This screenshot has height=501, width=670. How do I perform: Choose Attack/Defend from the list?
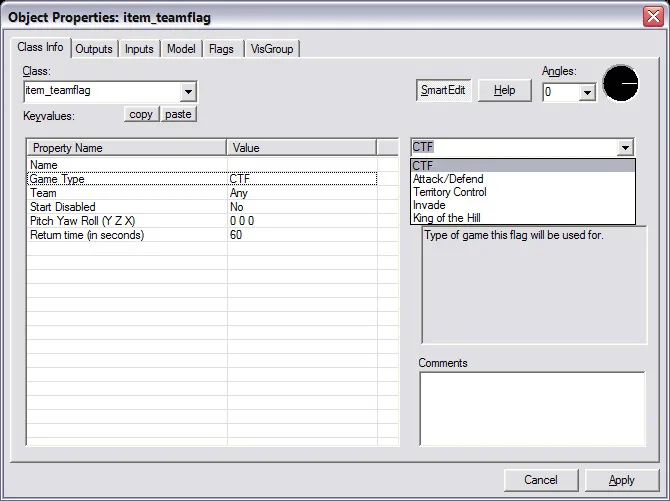point(448,179)
